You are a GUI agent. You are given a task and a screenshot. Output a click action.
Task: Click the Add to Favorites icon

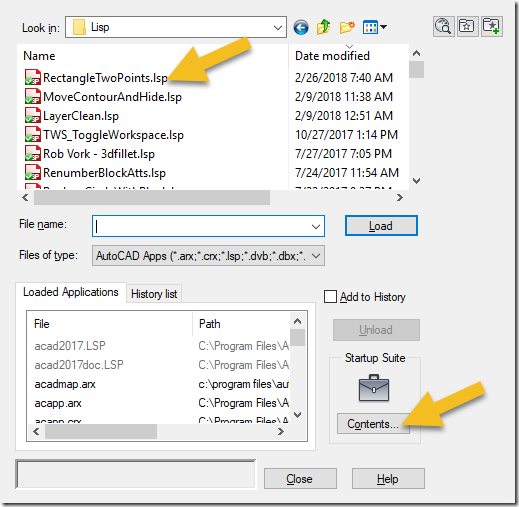(x=492, y=26)
